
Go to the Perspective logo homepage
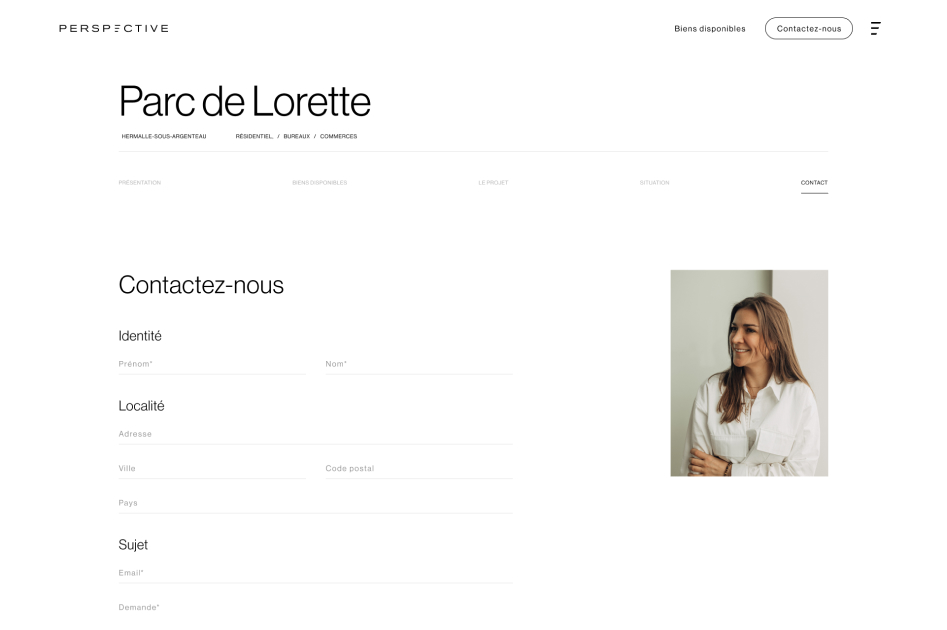(x=114, y=28)
